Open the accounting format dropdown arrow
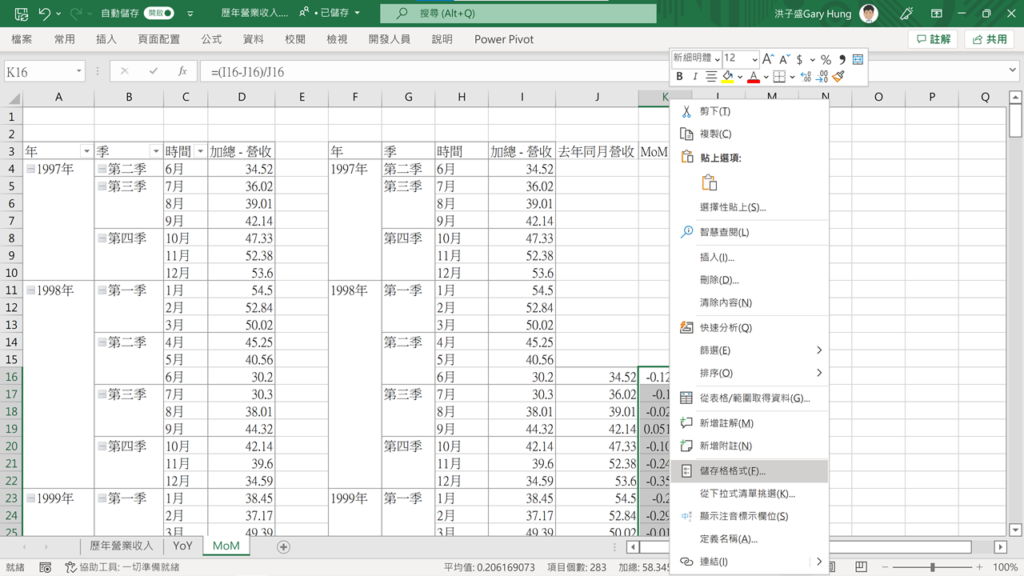This screenshot has width=1024, height=576. (x=812, y=60)
